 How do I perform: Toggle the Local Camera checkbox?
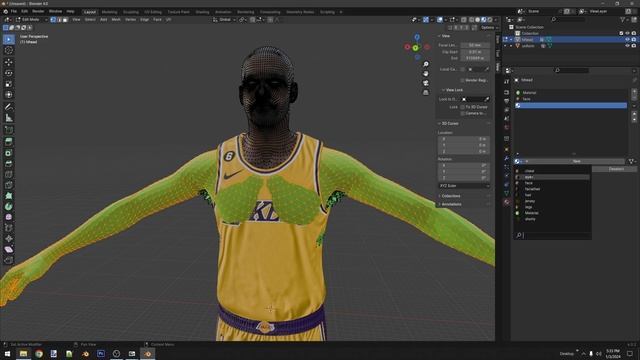pos(462,69)
